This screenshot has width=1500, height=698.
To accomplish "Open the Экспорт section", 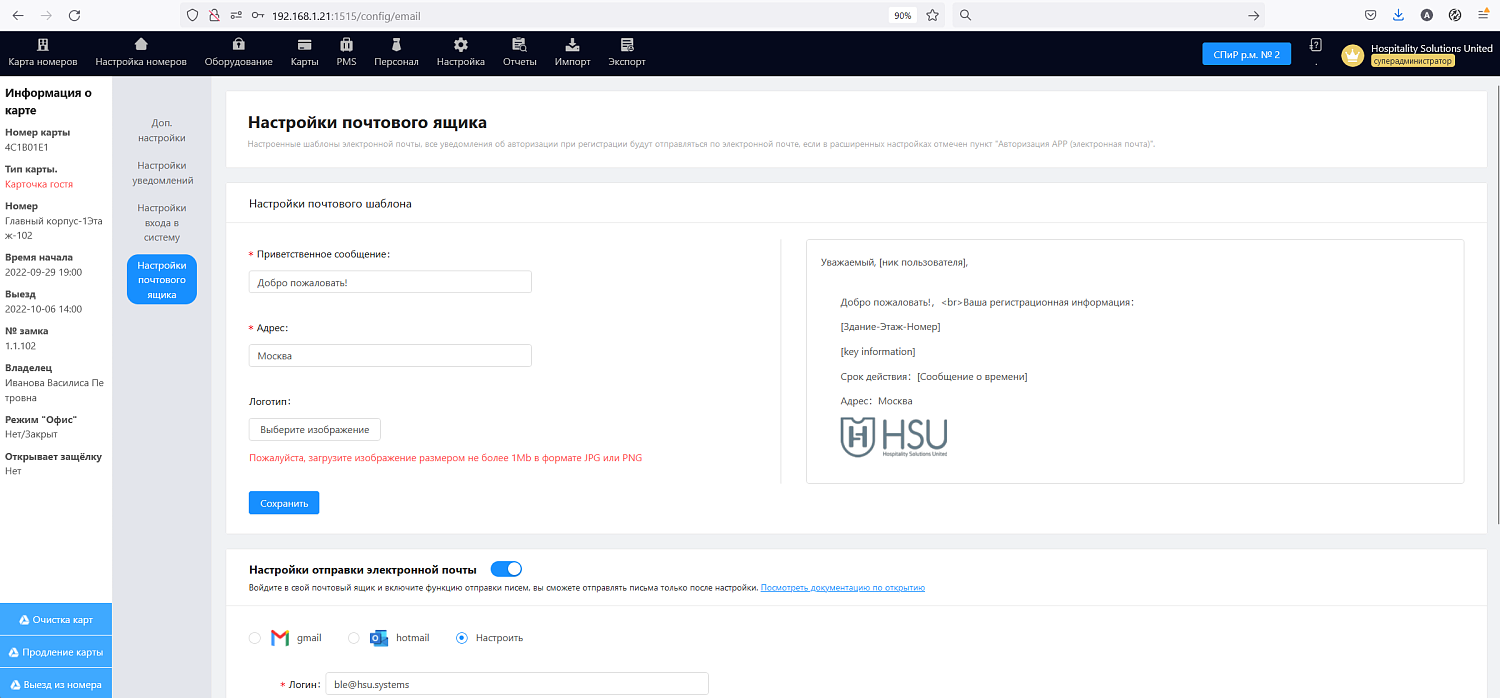I will pyautogui.click(x=625, y=51).
